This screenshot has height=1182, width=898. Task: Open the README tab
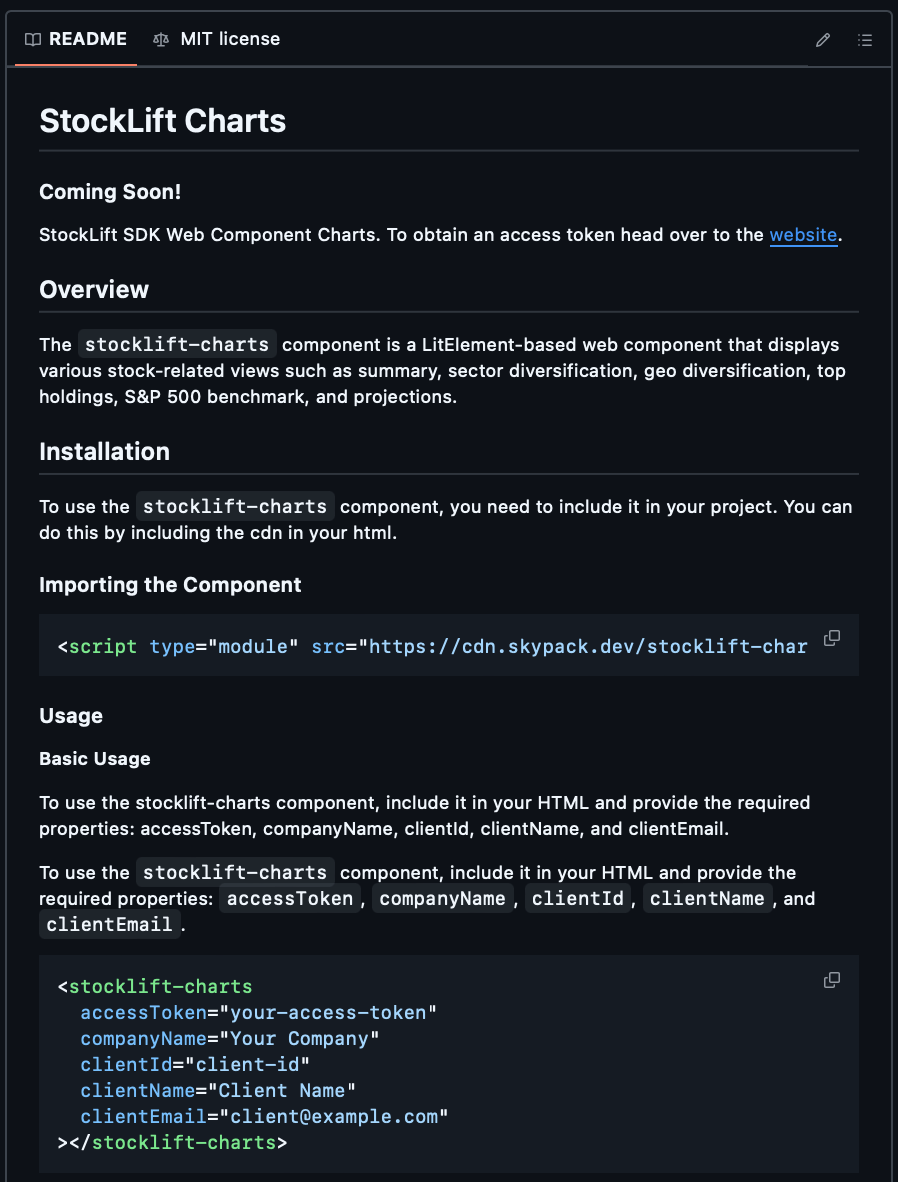point(75,39)
